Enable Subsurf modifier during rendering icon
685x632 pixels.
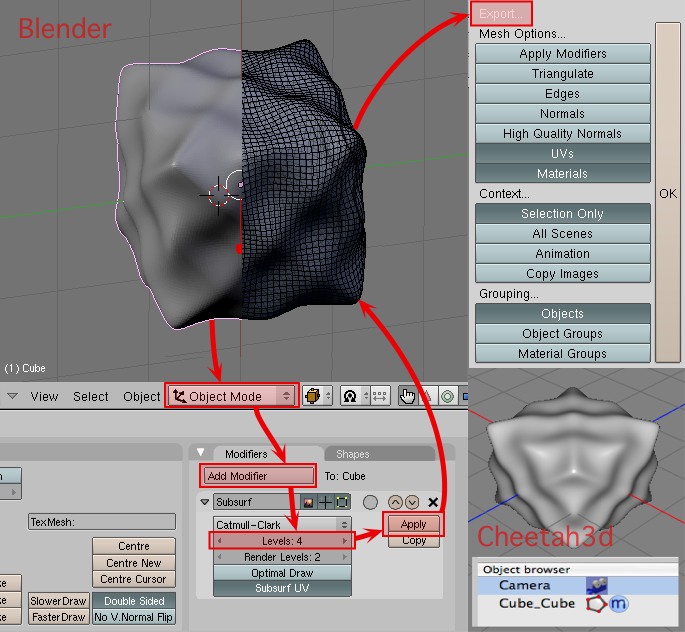click(308, 503)
